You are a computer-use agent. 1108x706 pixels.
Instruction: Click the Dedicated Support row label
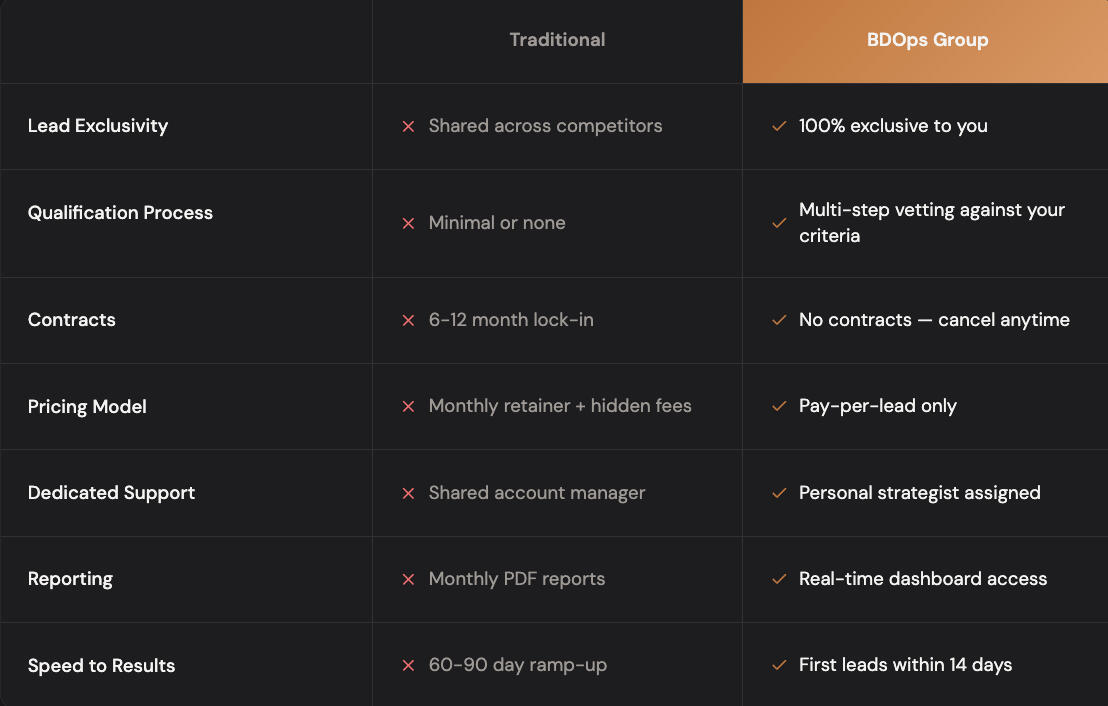(111, 493)
